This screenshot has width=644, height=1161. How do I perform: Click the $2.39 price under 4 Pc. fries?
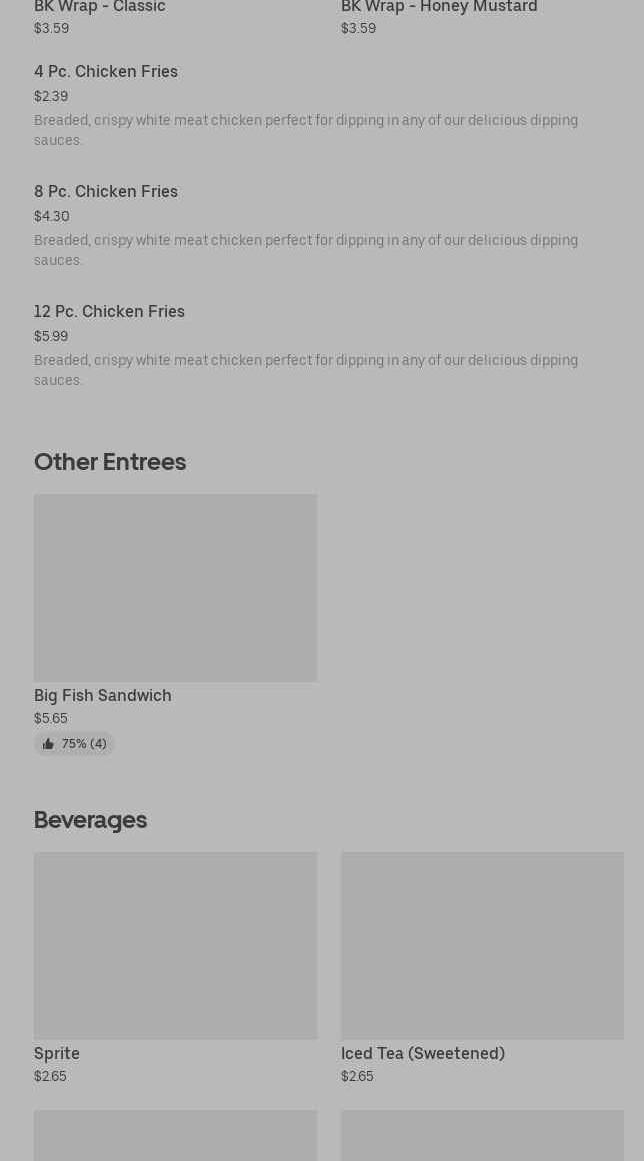pyautogui.click(x=51, y=96)
